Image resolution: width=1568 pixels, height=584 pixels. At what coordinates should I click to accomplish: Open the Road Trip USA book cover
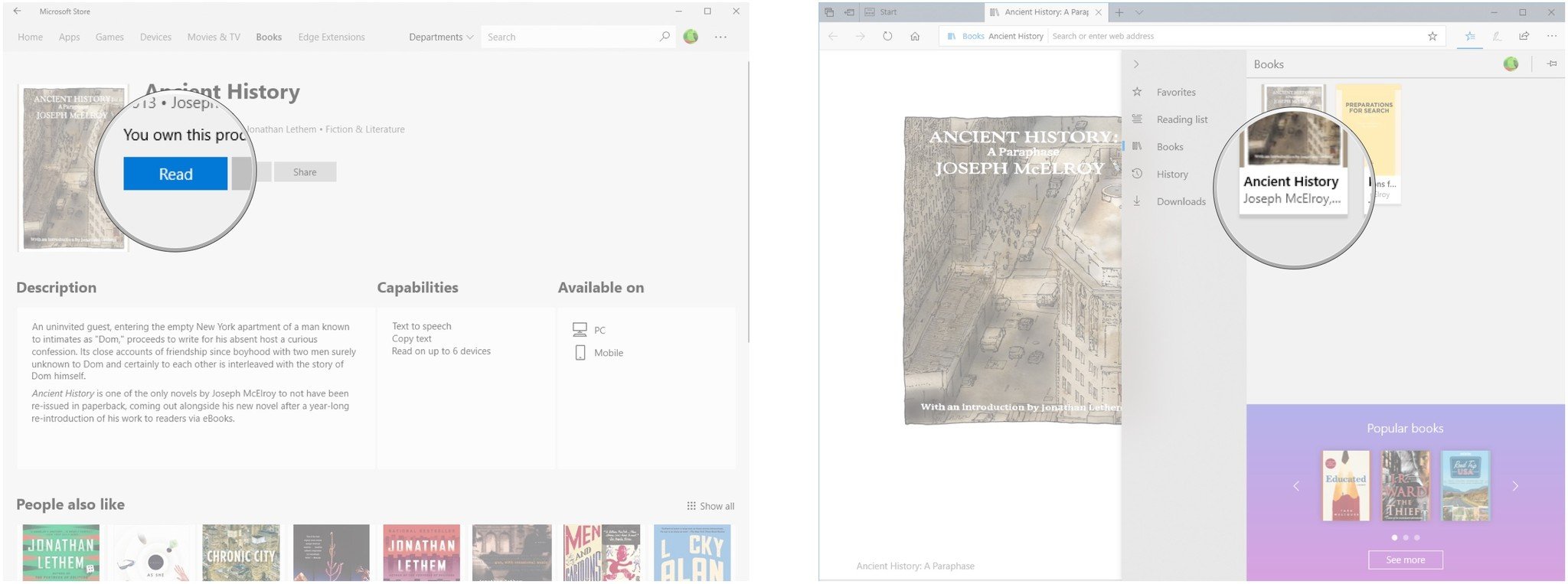[1465, 486]
